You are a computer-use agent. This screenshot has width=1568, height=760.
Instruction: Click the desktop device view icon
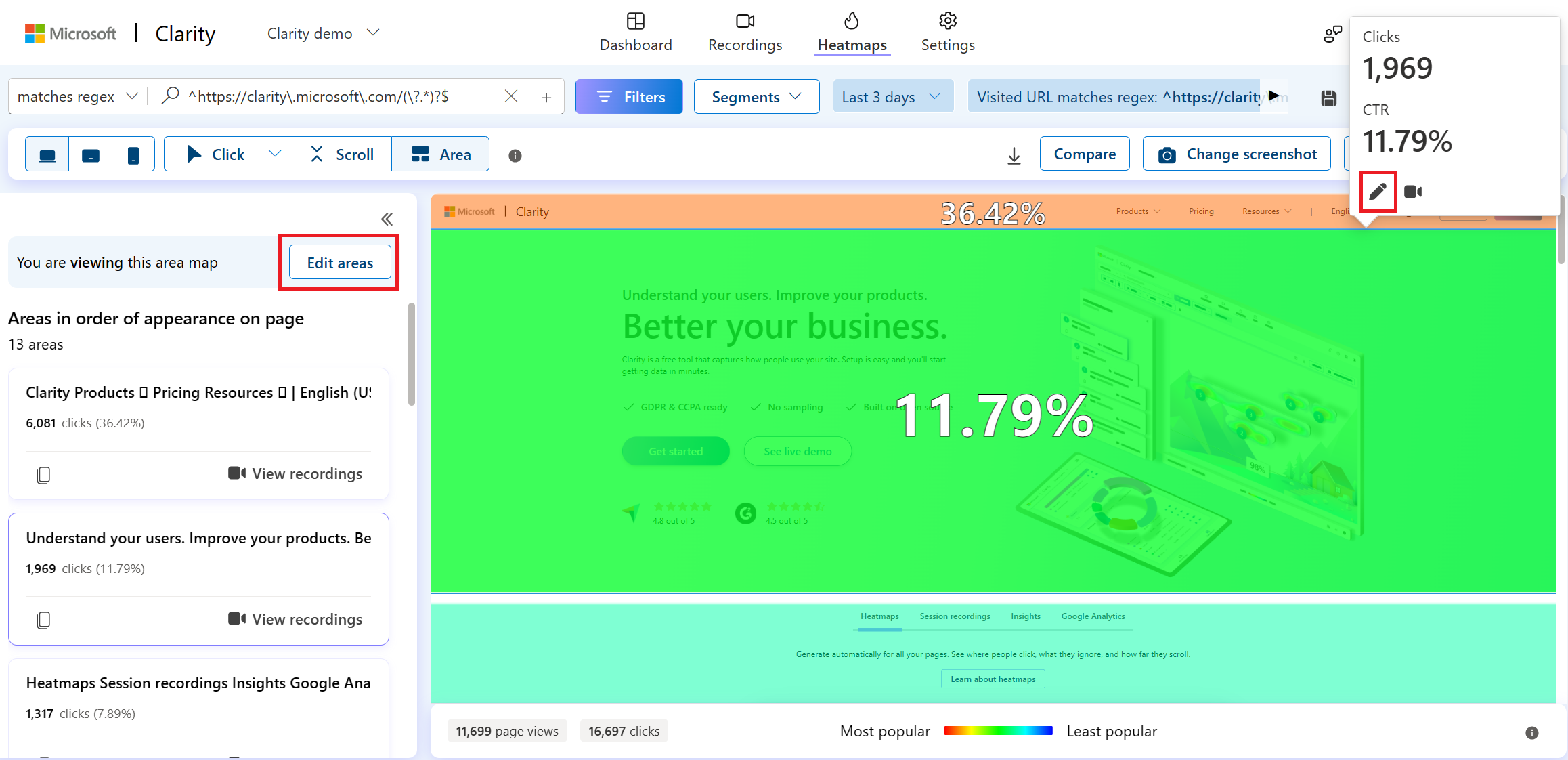pos(46,155)
